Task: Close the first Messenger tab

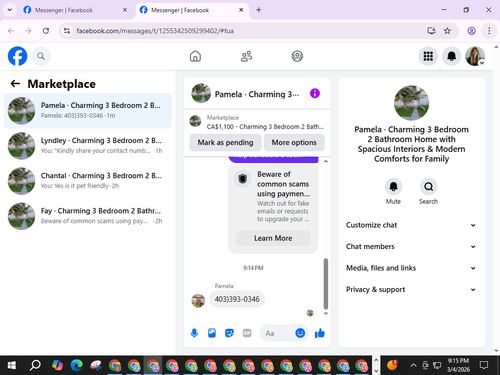Action: click(125, 10)
